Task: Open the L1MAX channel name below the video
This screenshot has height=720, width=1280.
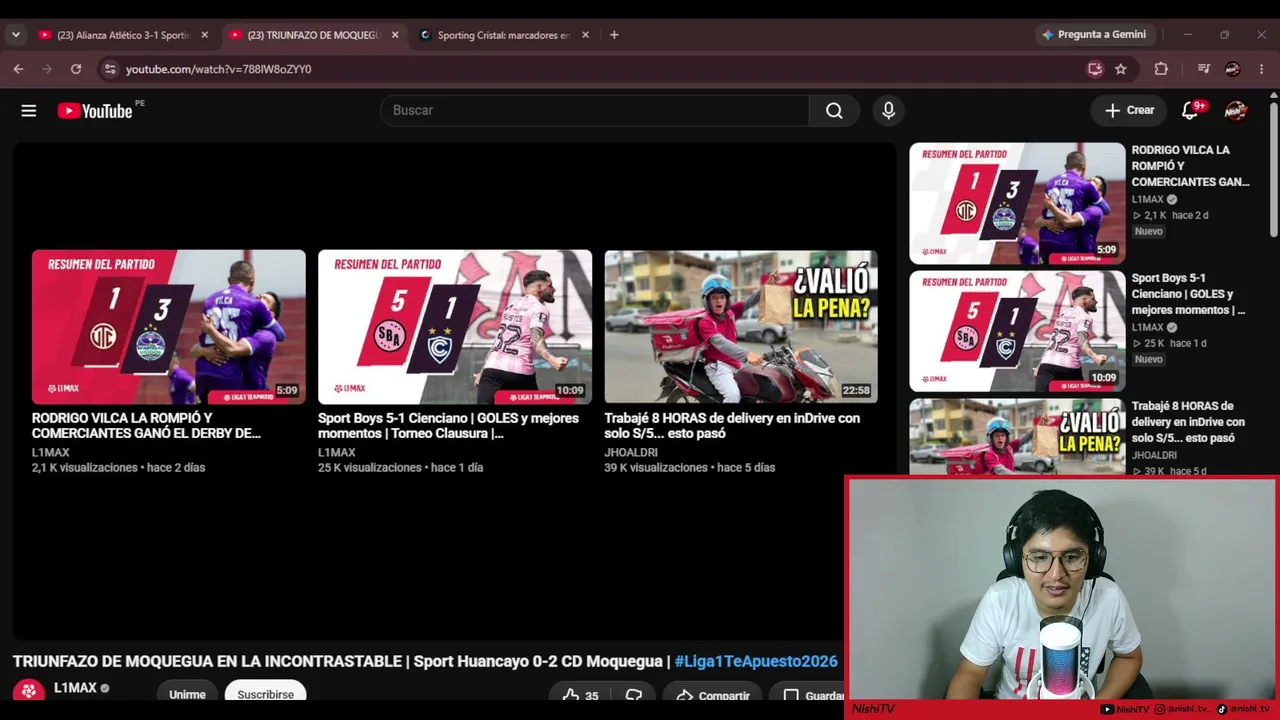Action: point(75,688)
